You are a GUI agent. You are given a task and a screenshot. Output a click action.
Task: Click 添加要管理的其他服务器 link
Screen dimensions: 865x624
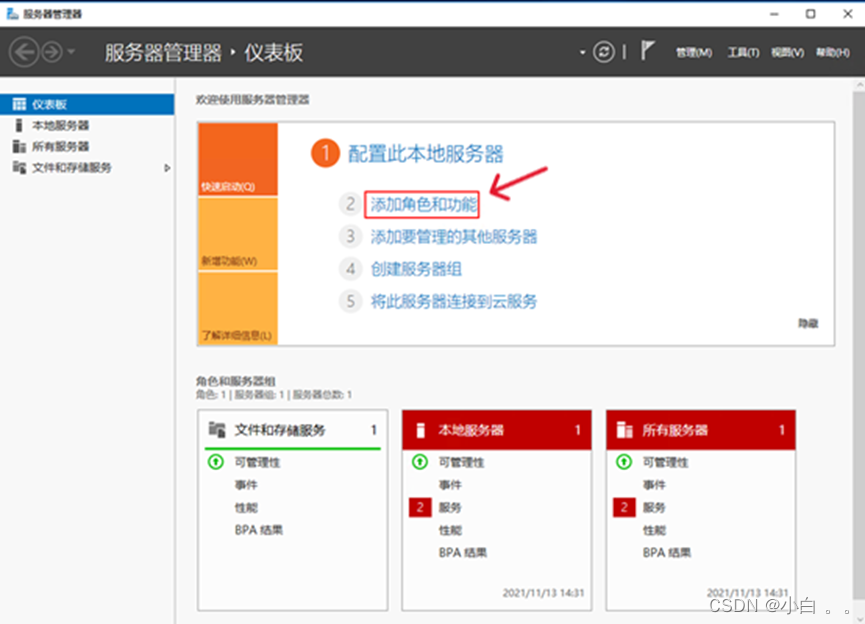tap(453, 237)
